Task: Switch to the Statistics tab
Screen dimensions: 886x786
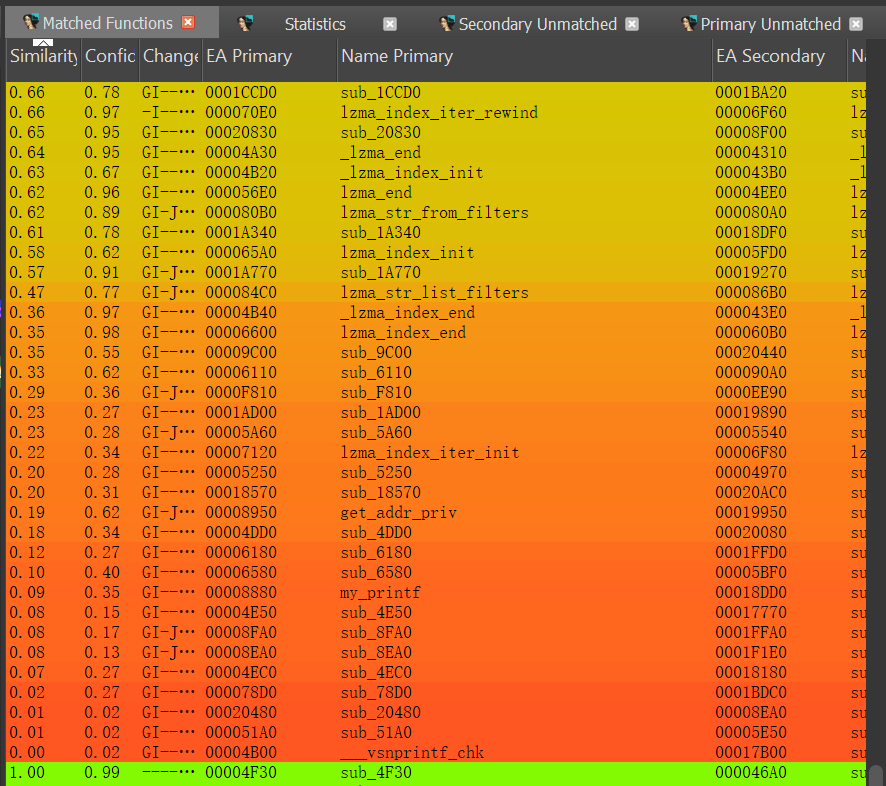Action: (x=315, y=24)
